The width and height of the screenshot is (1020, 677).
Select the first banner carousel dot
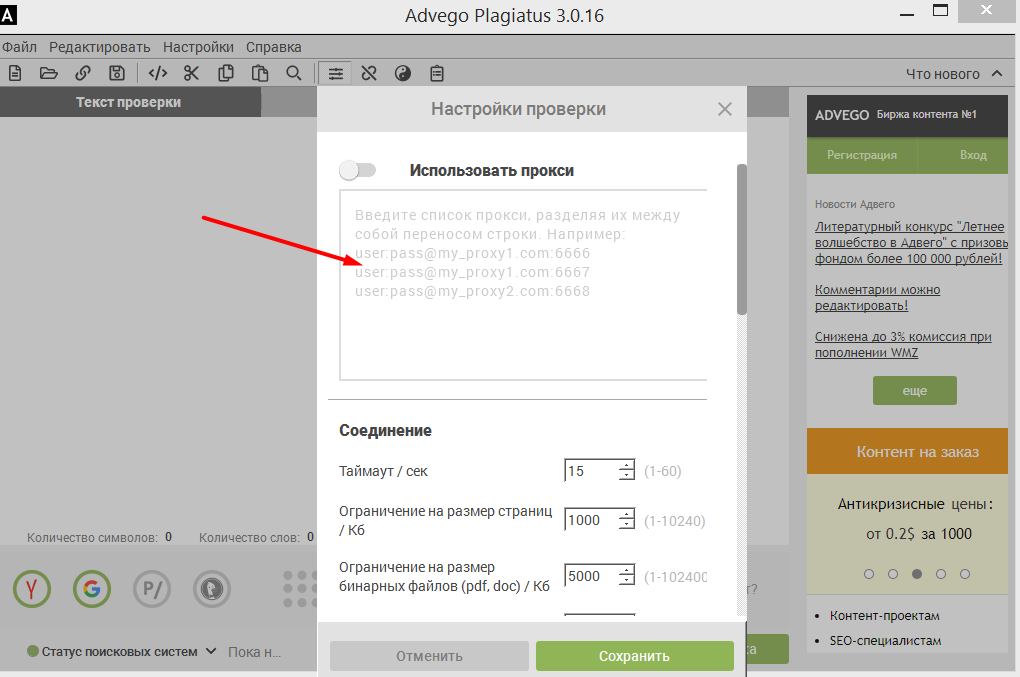coord(868,574)
